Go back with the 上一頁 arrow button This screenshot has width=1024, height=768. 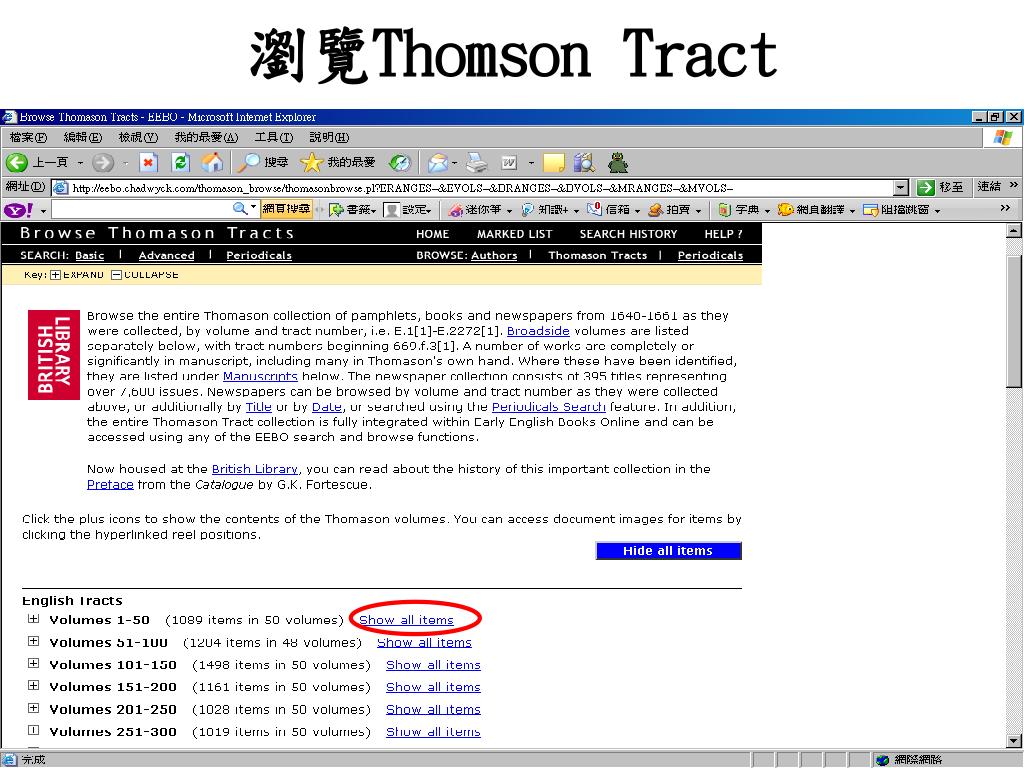click(x=37, y=163)
